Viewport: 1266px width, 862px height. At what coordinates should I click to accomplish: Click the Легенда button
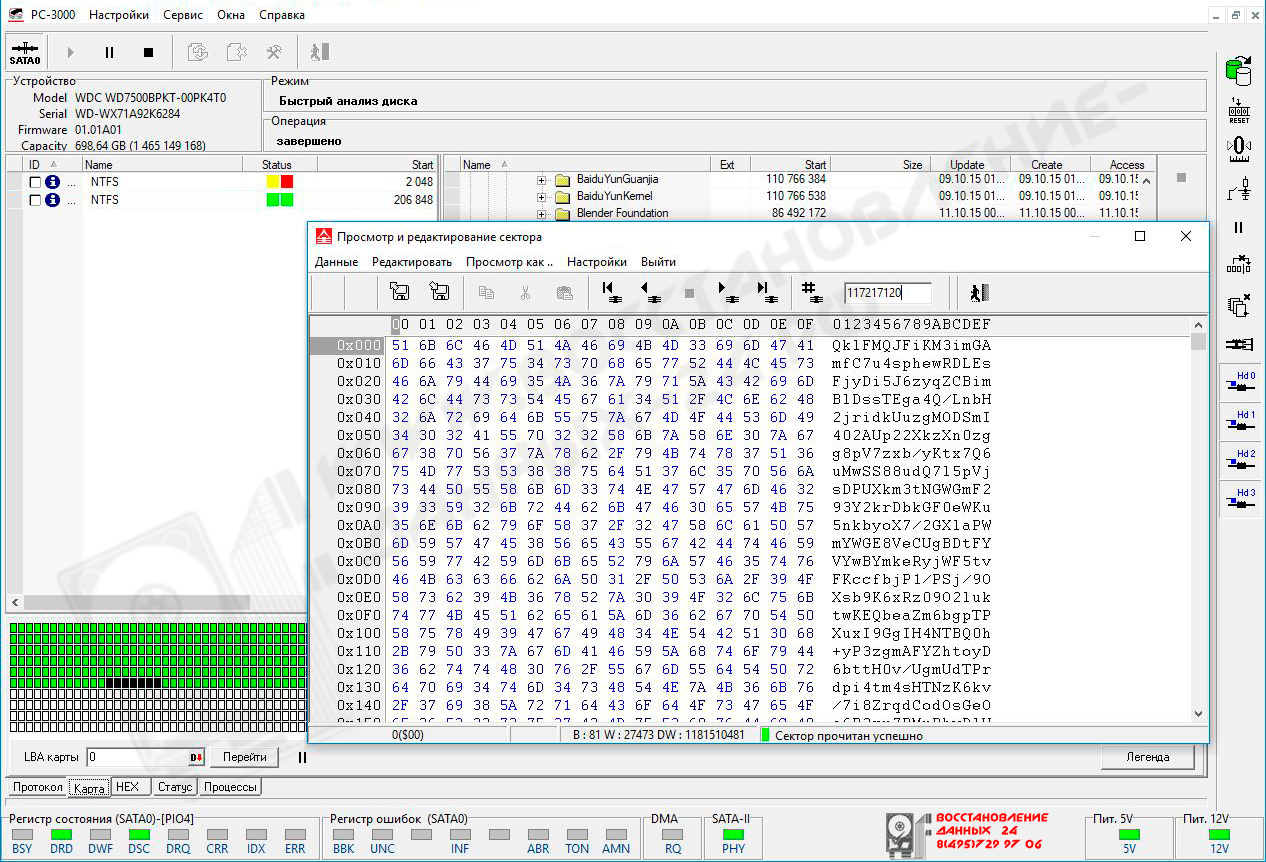pyautogui.click(x=1148, y=757)
